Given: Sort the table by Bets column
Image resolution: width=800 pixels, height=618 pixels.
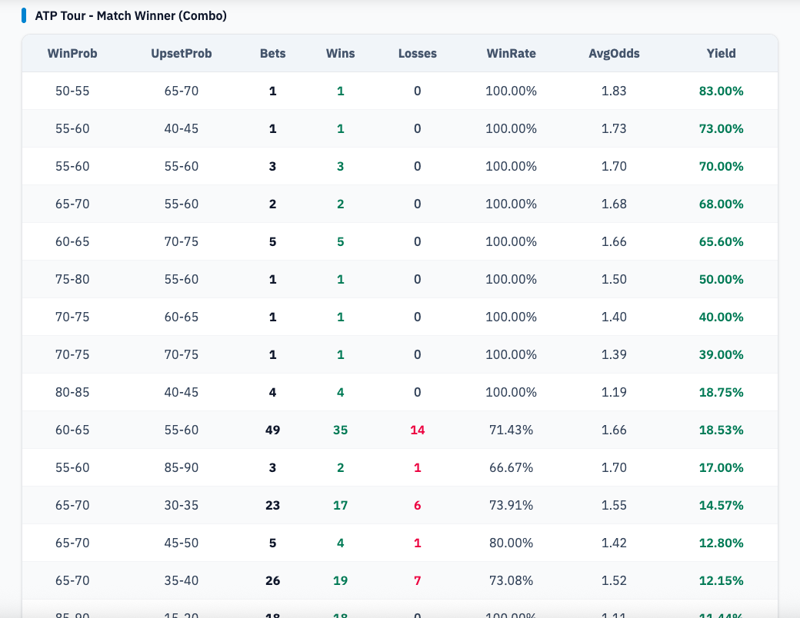Looking at the screenshot, I should point(272,54).
